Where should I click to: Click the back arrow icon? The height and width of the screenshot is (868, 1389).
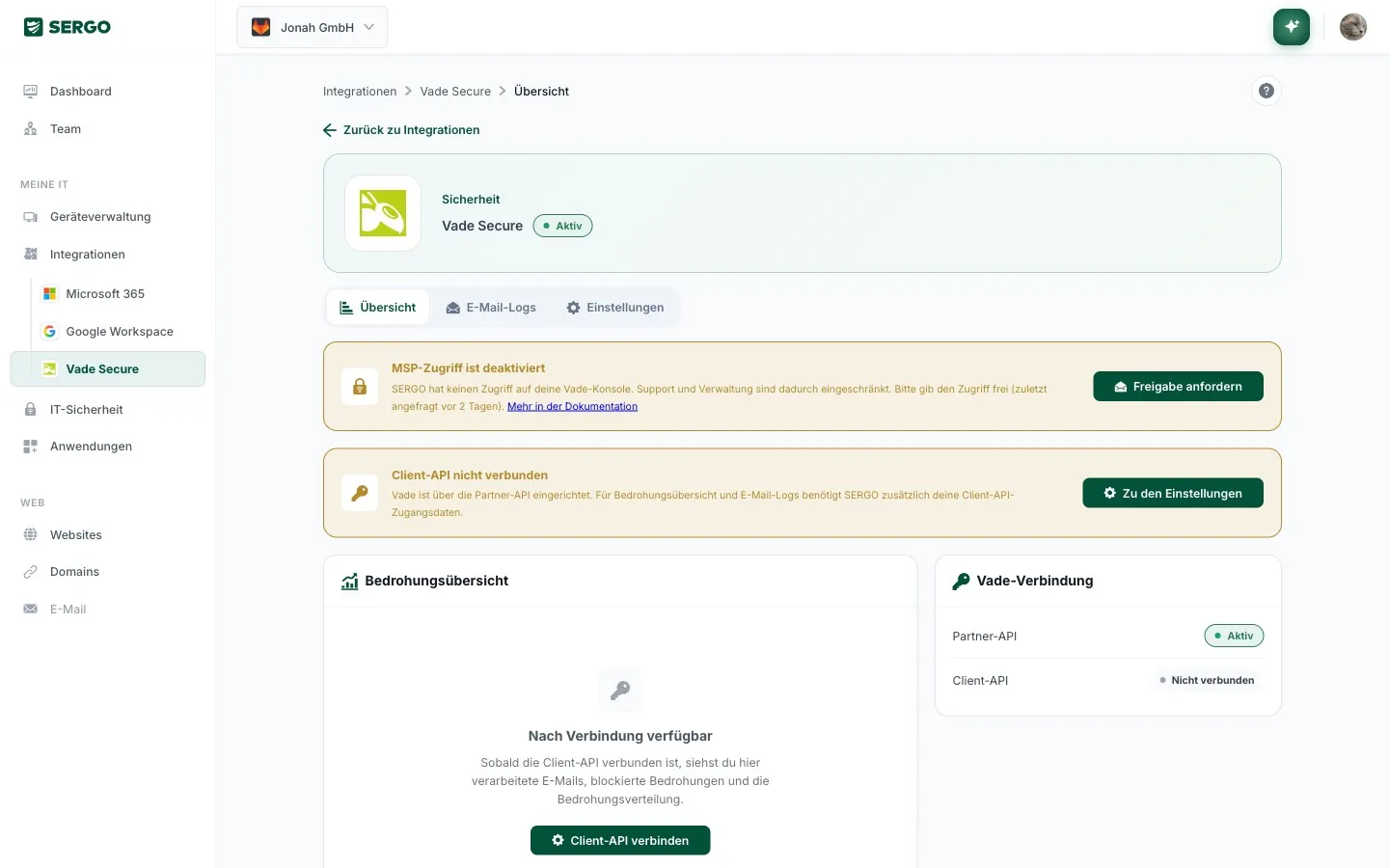point(330,130)
